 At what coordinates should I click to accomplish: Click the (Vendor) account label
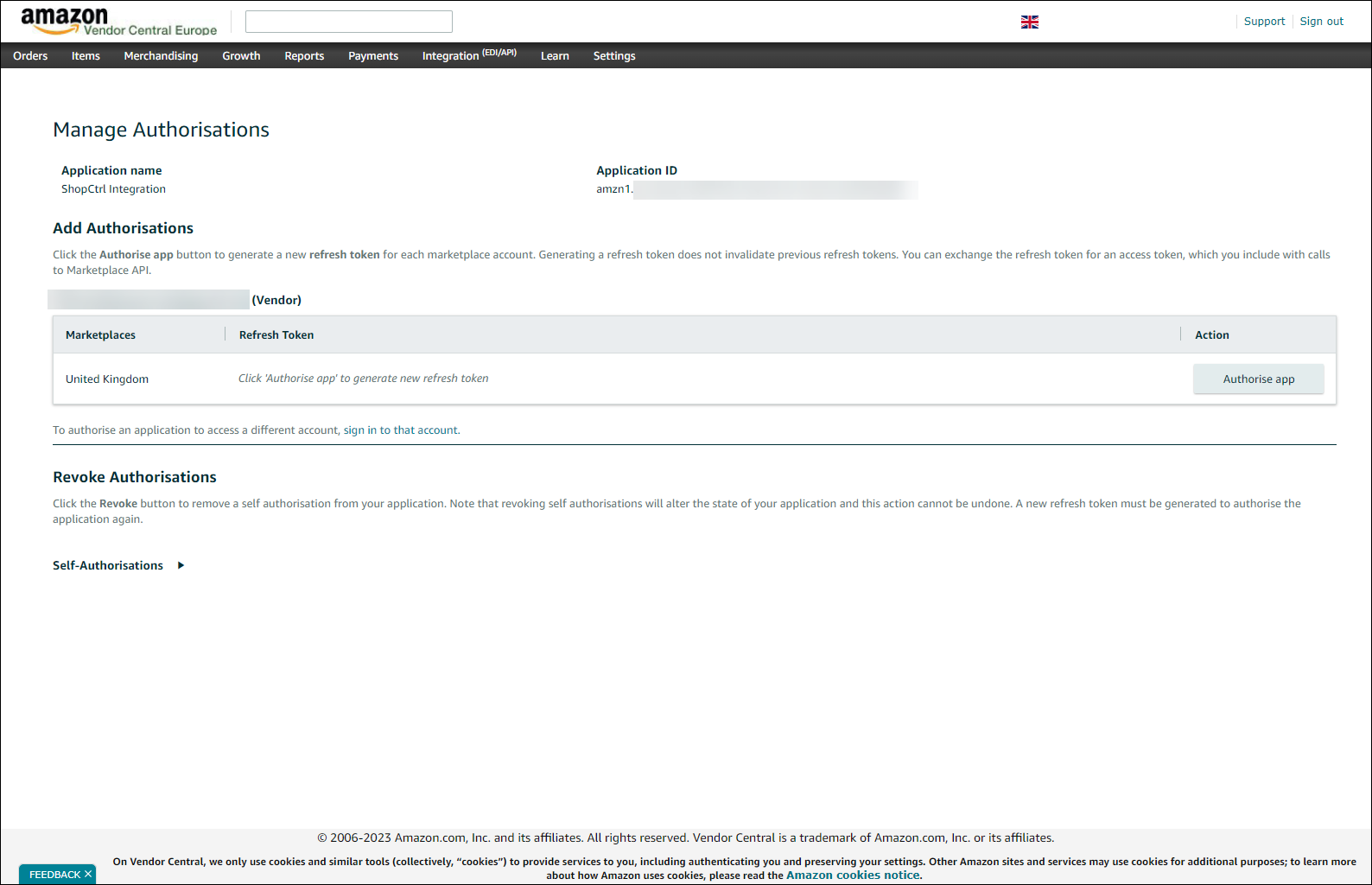click(276, 300)
